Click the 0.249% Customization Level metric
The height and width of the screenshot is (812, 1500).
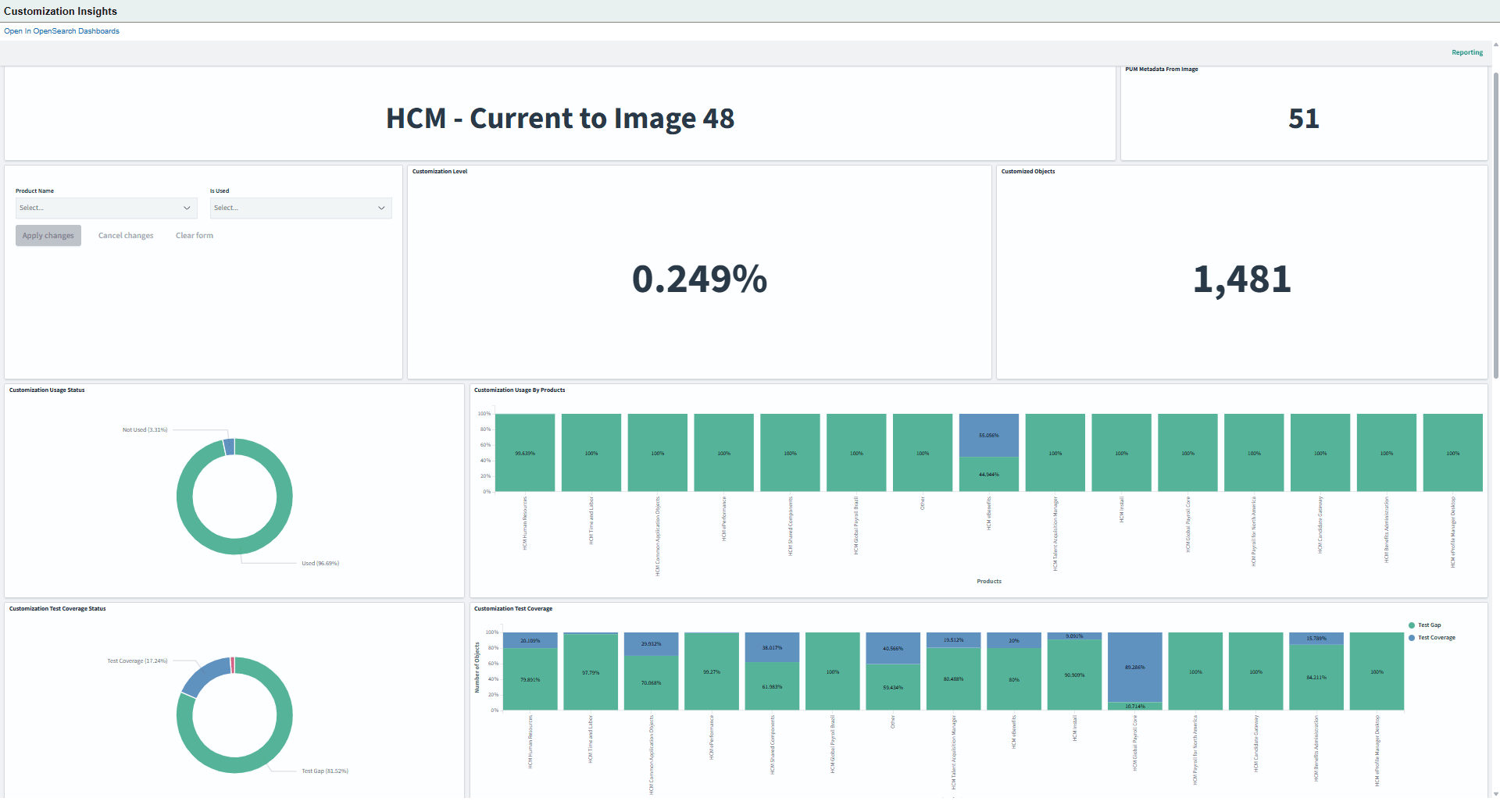coord(699,279)
